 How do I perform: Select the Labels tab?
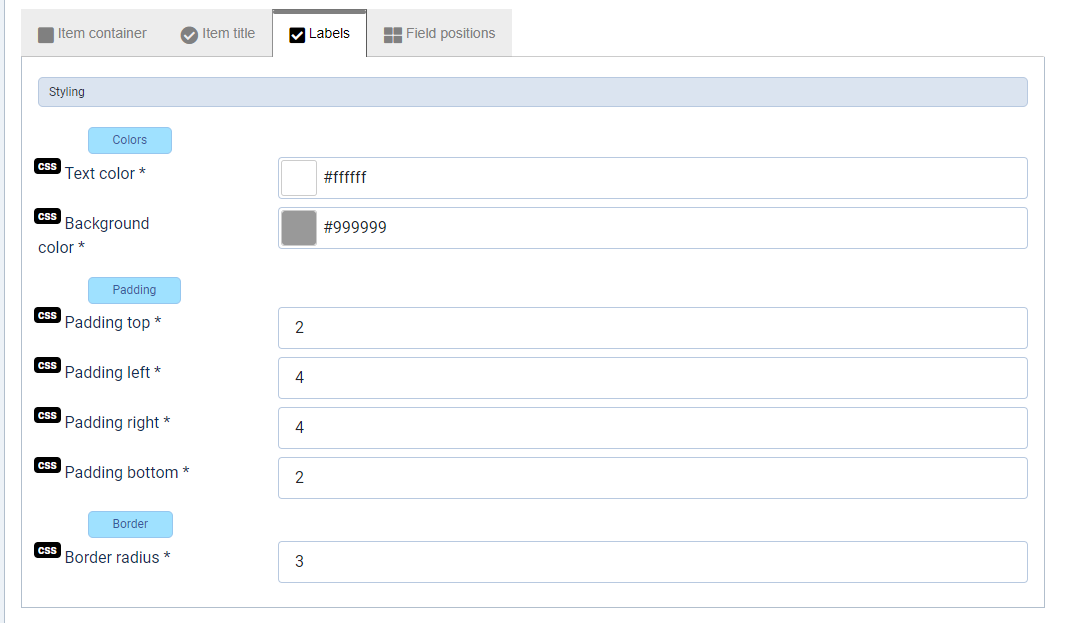point(320,34)
